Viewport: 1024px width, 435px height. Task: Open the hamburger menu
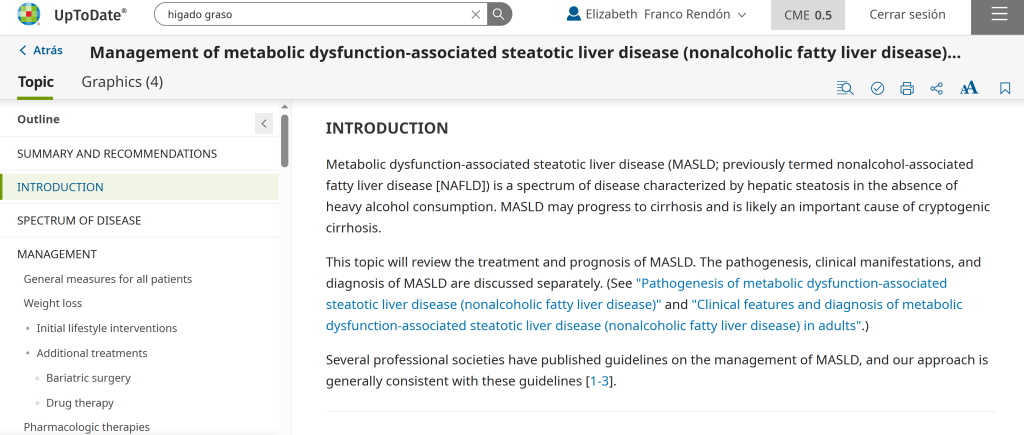[x=999, y=14]
